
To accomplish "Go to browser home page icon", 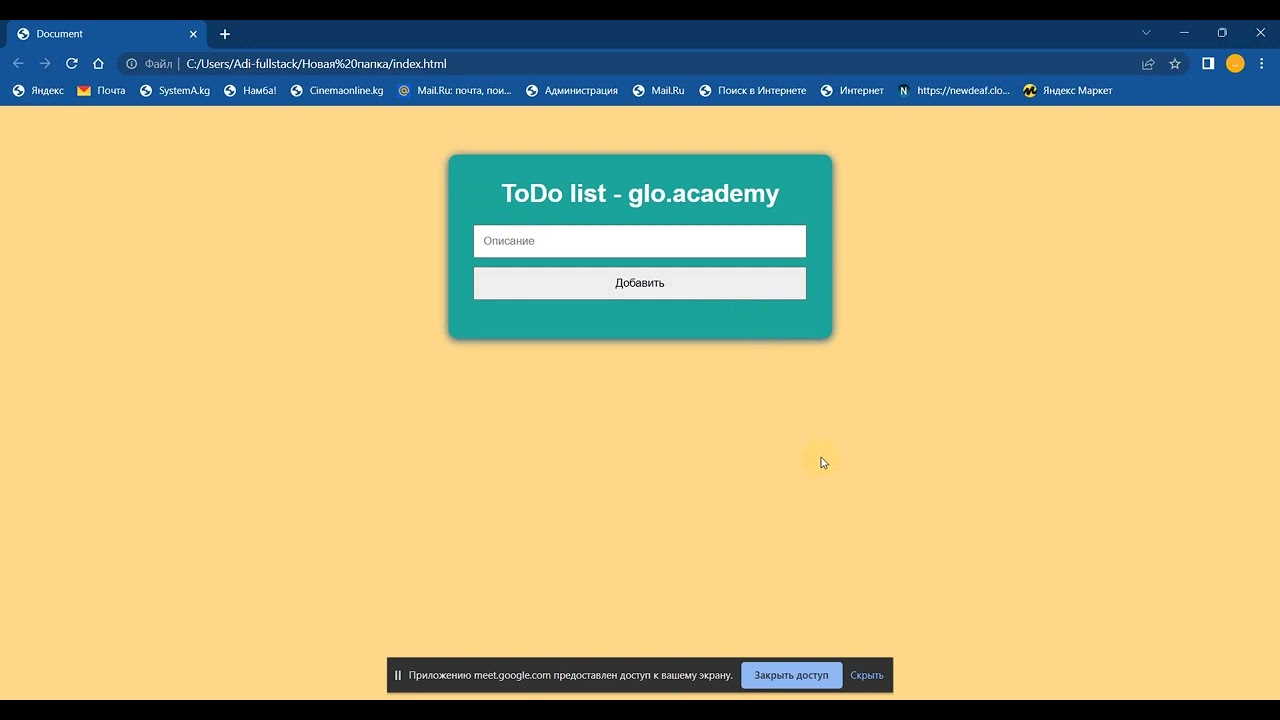I will tap(98, 63).
